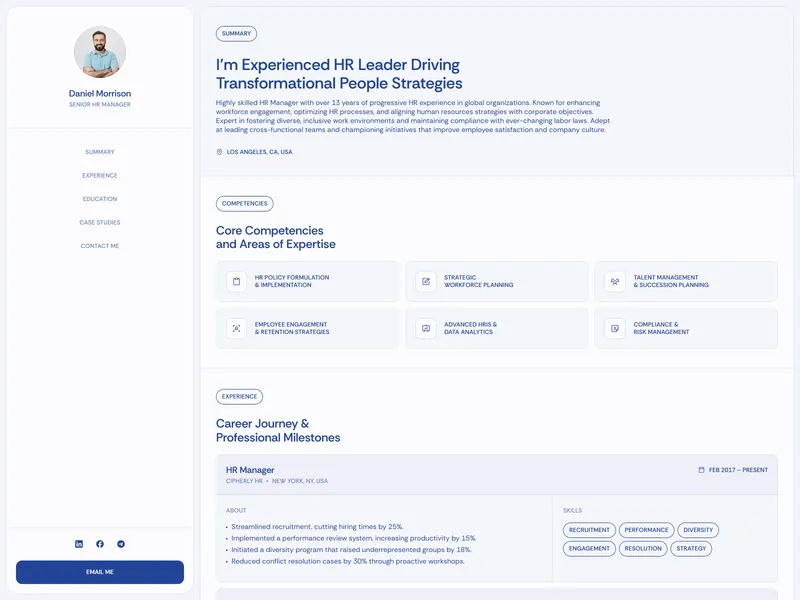Select the Recruitment skill tag

(589, 530)
